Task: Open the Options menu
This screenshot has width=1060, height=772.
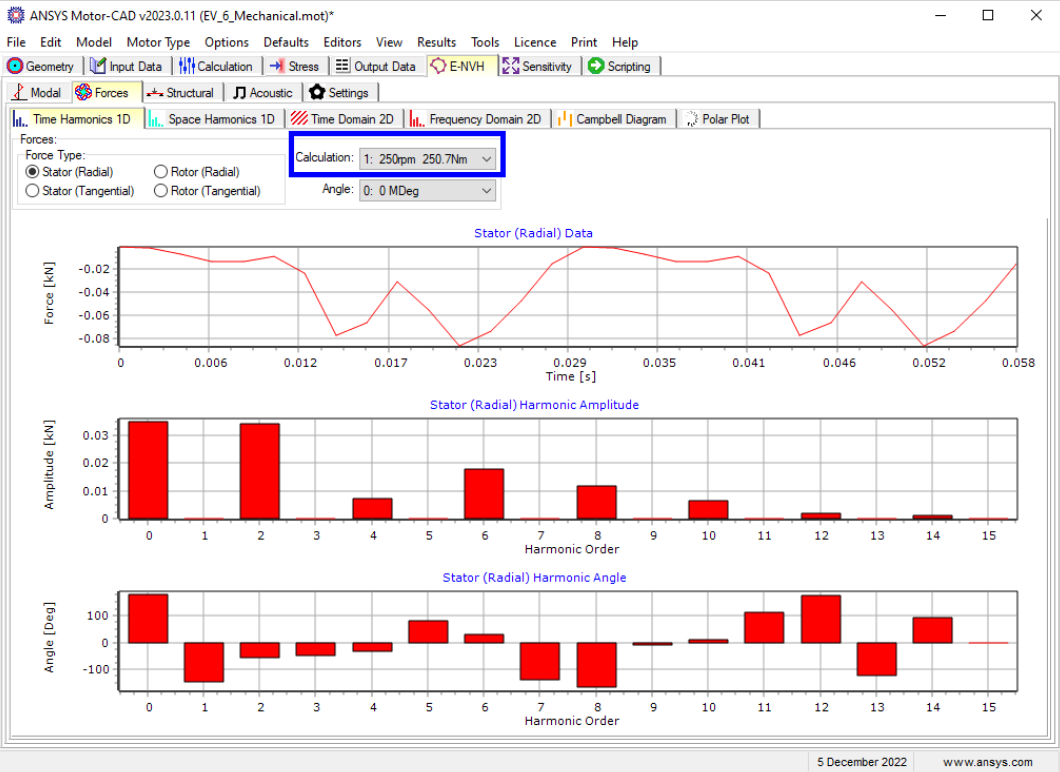Action: click(x=226, y=42)
